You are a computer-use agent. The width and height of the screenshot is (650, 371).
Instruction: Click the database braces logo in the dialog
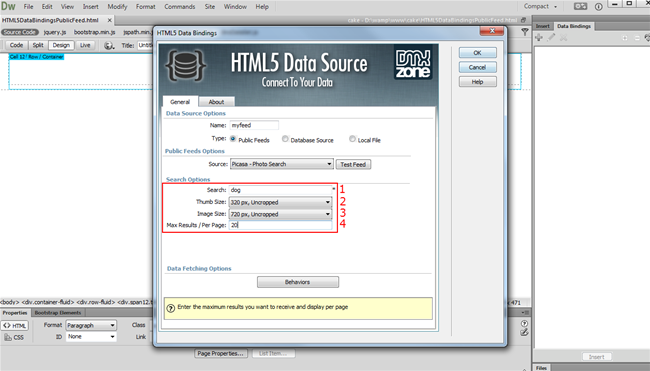(185, 65)
